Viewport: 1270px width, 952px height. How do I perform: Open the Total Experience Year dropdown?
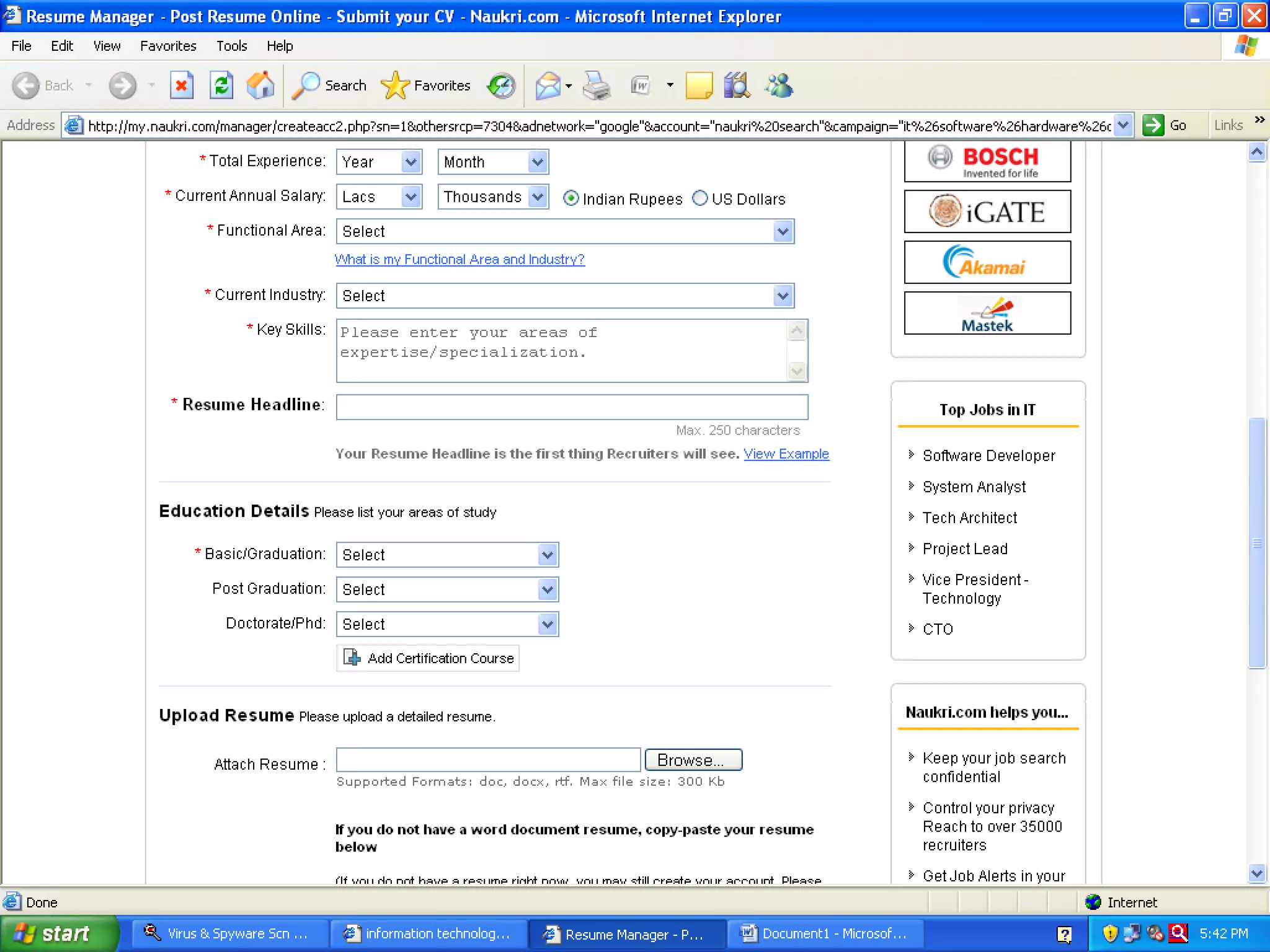click(x=411, y=162)
